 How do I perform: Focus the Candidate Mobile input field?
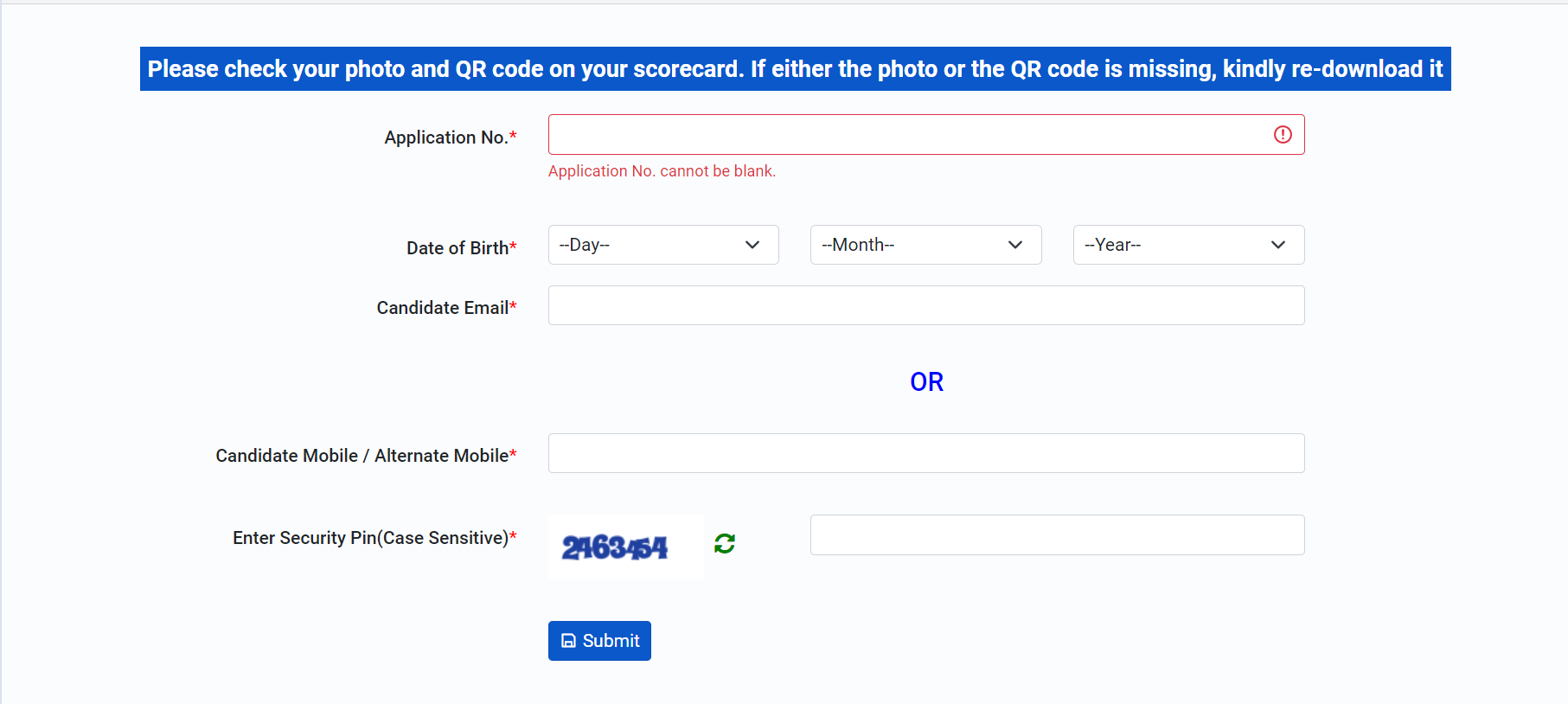[x=926, y=453]
